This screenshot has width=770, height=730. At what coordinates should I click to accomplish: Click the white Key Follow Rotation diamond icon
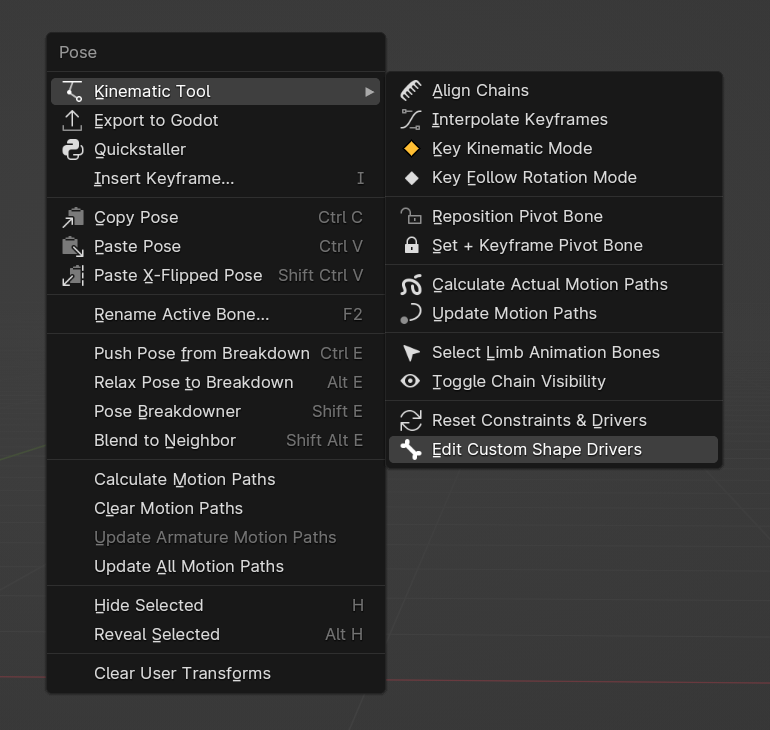411,178
